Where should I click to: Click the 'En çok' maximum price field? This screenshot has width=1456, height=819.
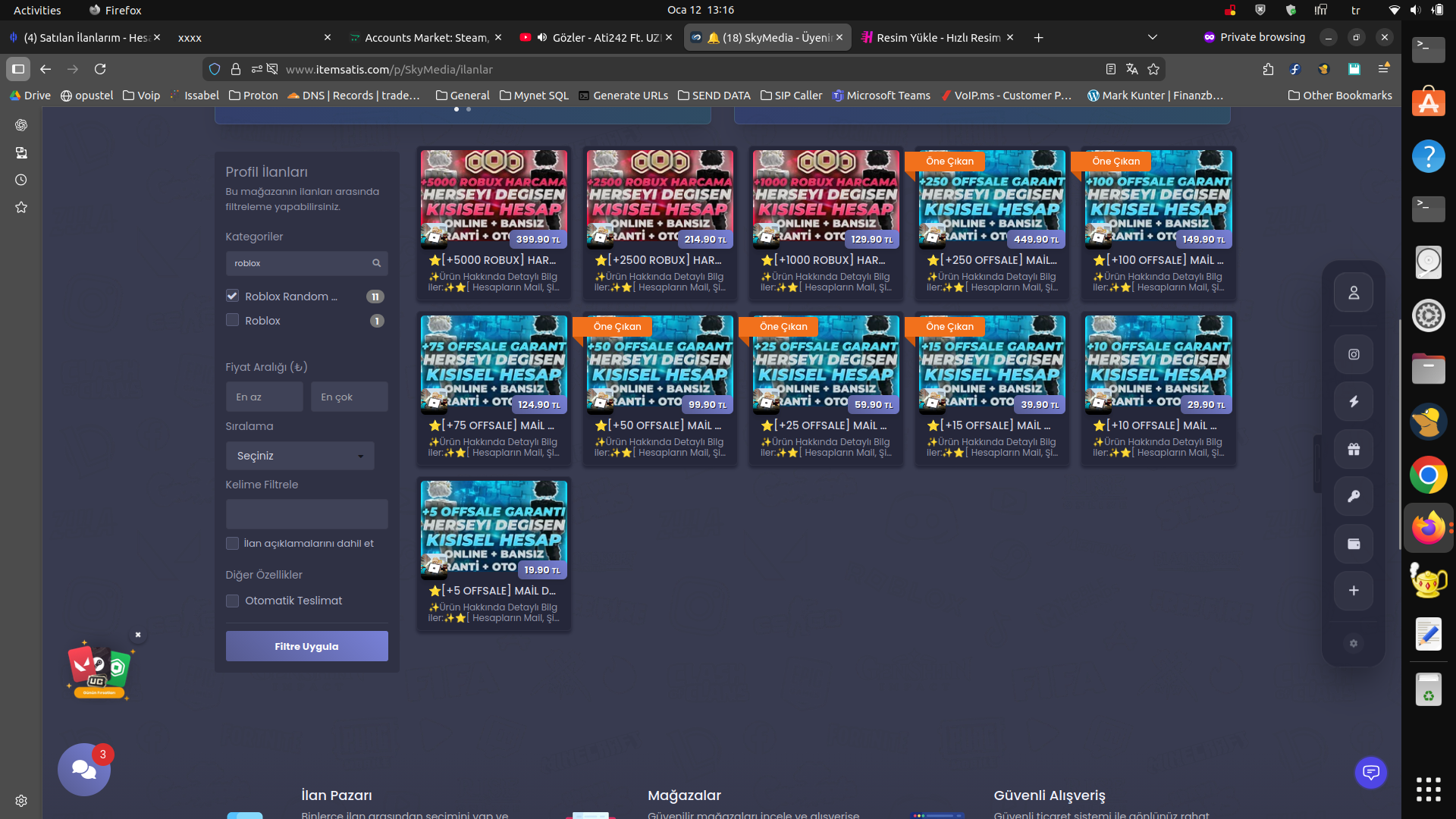click(350, 397)
